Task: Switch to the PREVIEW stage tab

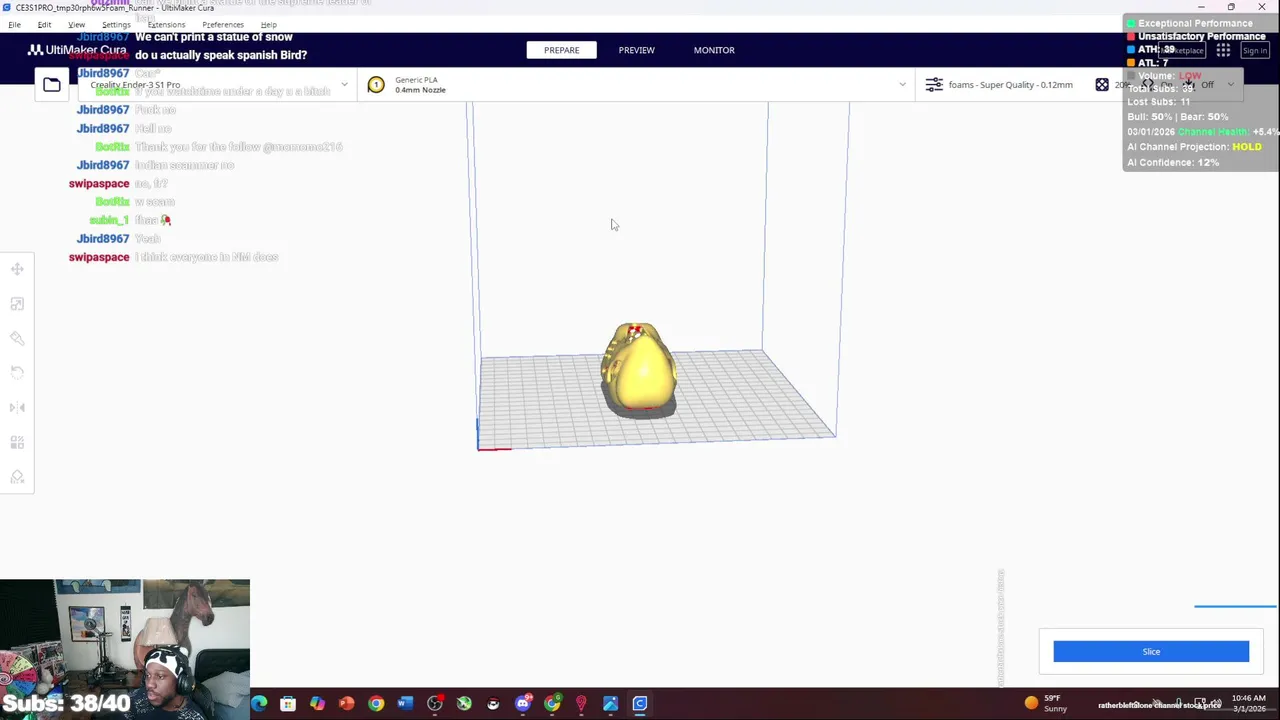Action: click(636, 50)
